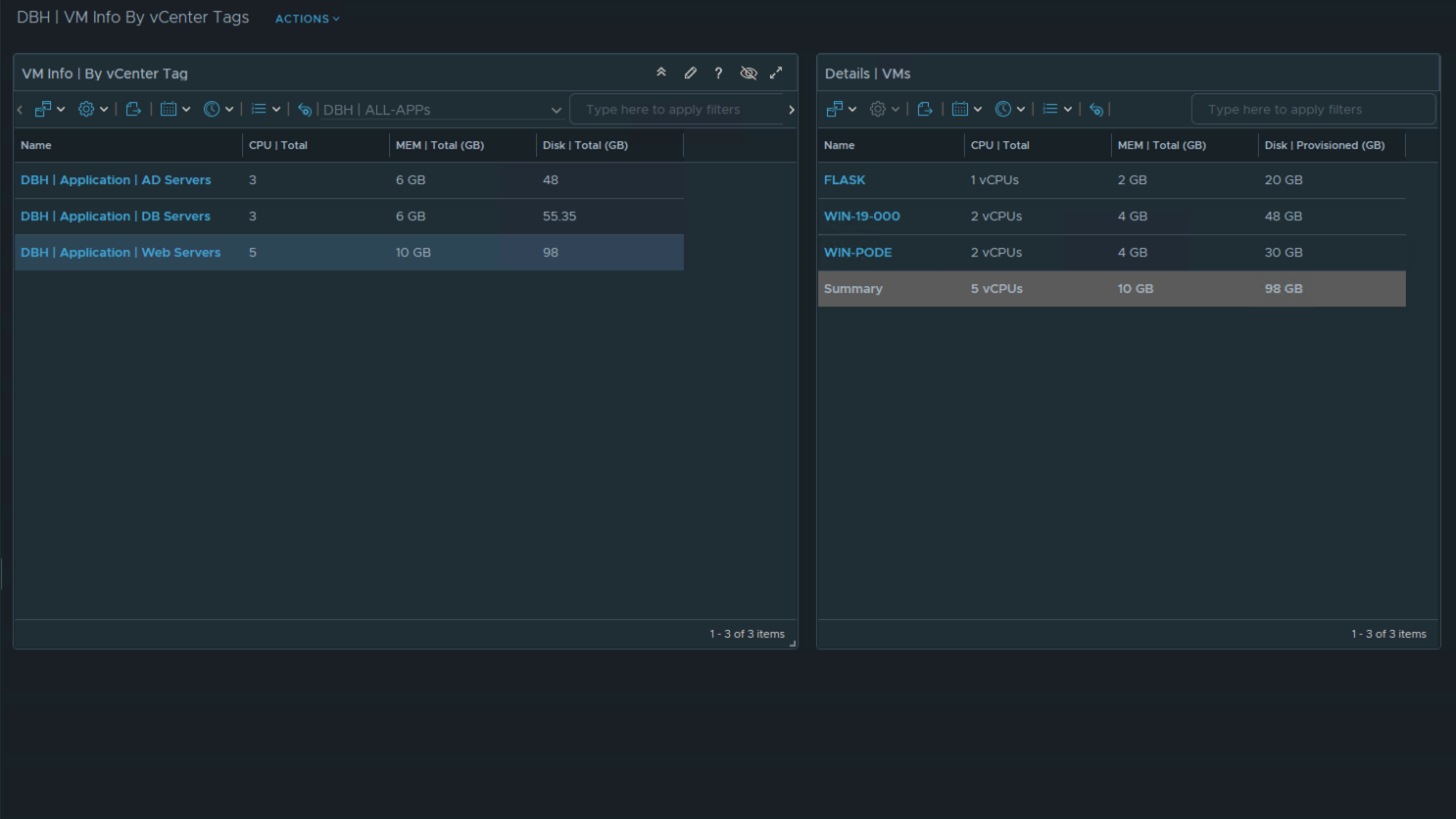The height and width of the screenshot is (819, 1456).
Task: Click the pencil edit icon in VM Info widget
Action: click(x=690, y=72)
